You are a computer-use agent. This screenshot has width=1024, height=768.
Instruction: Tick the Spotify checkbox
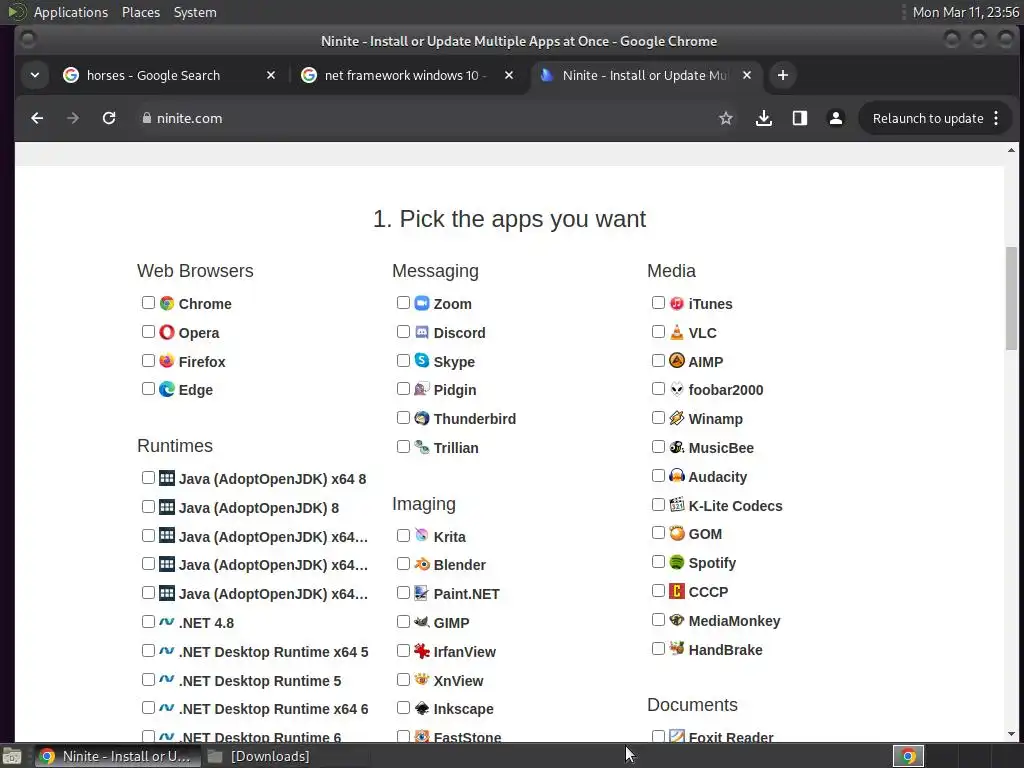(x=658, y=562)
